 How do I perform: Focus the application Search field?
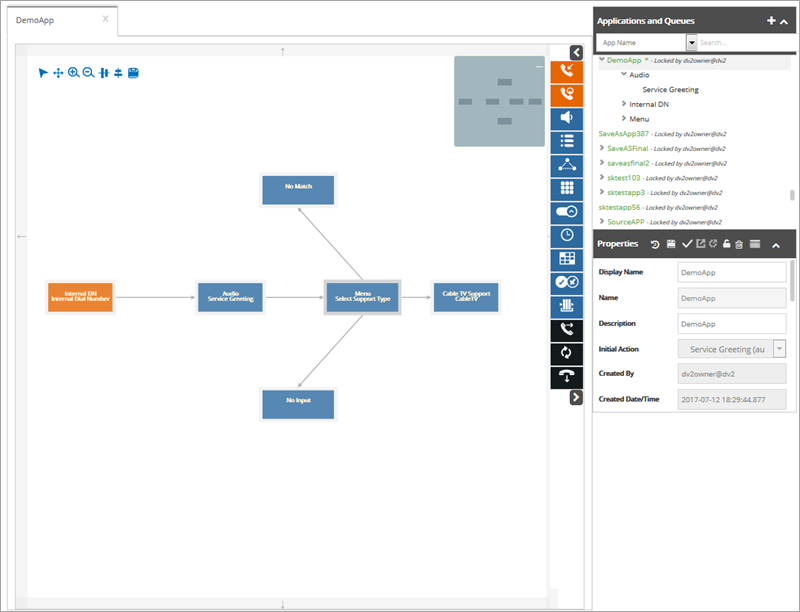(746, 42)
